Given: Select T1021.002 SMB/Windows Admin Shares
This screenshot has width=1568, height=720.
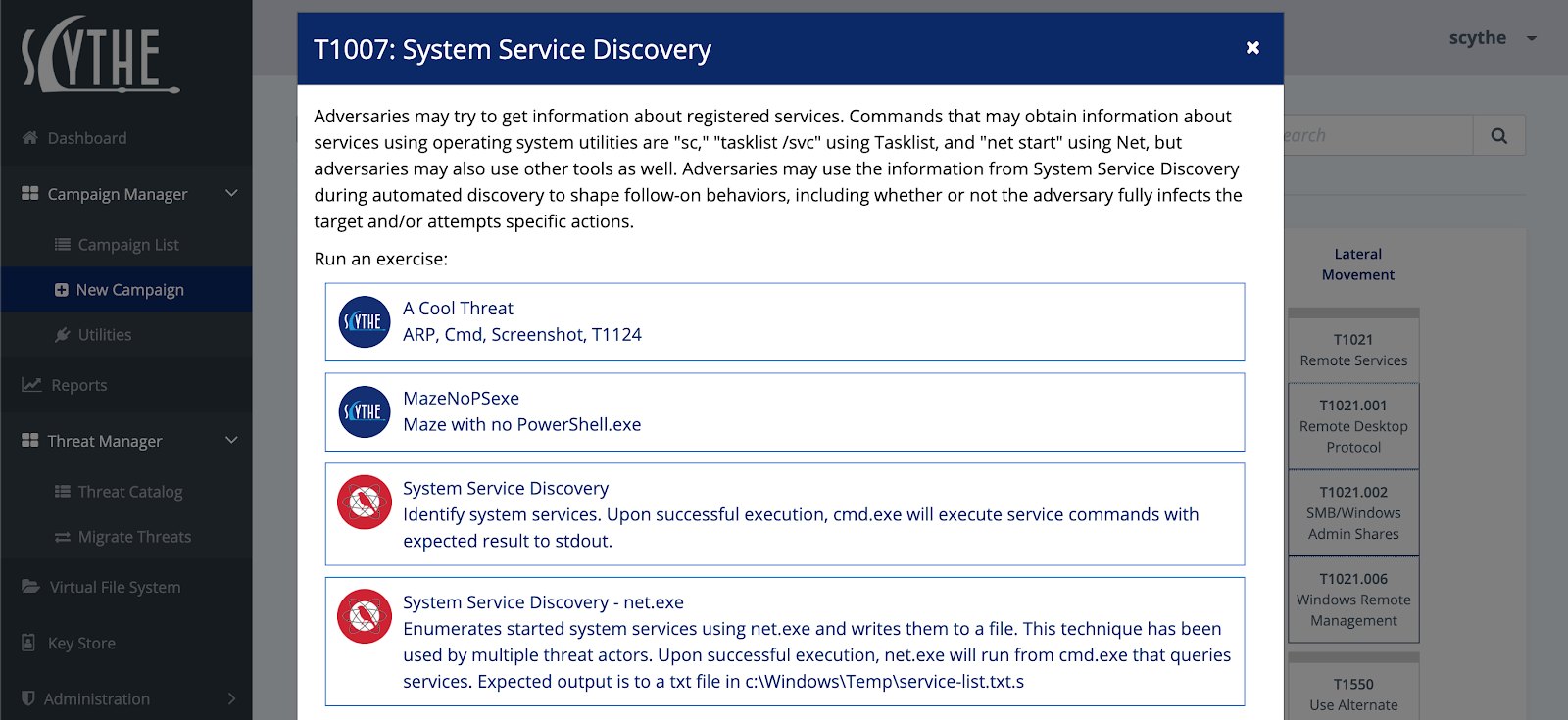Looking at the screenshot, I should click(x=1353, y=513).
